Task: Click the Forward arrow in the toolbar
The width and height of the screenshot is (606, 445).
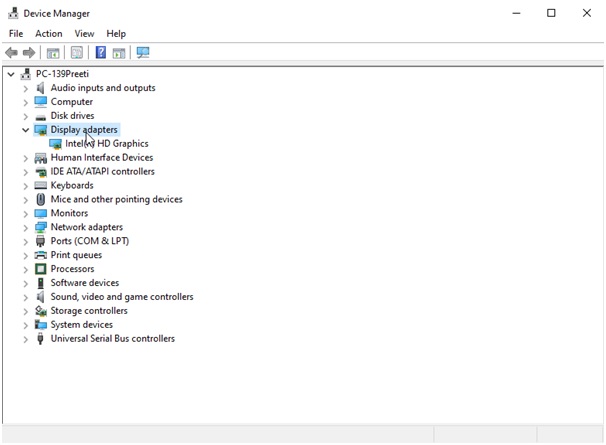Action: (x=29, y=53)
